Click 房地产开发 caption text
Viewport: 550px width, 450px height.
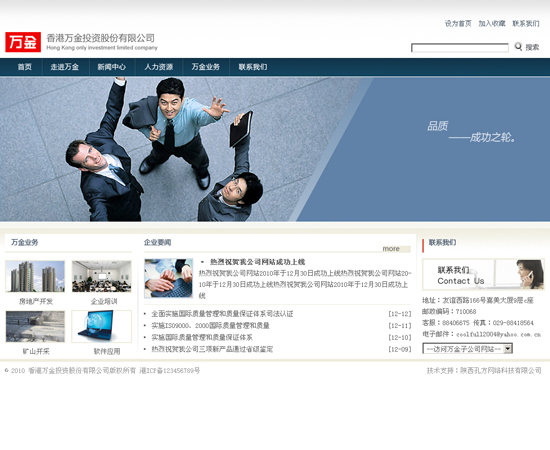click(x=36, y=301)
